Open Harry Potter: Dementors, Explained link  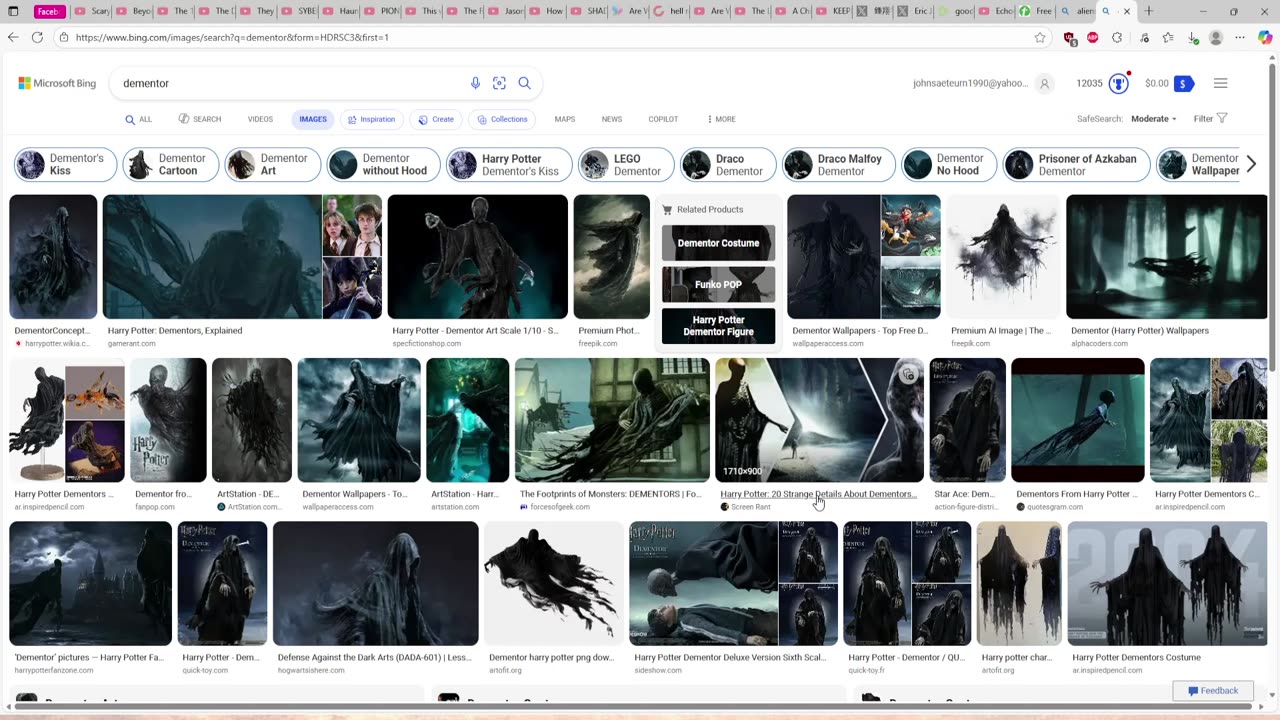[175, 330]
